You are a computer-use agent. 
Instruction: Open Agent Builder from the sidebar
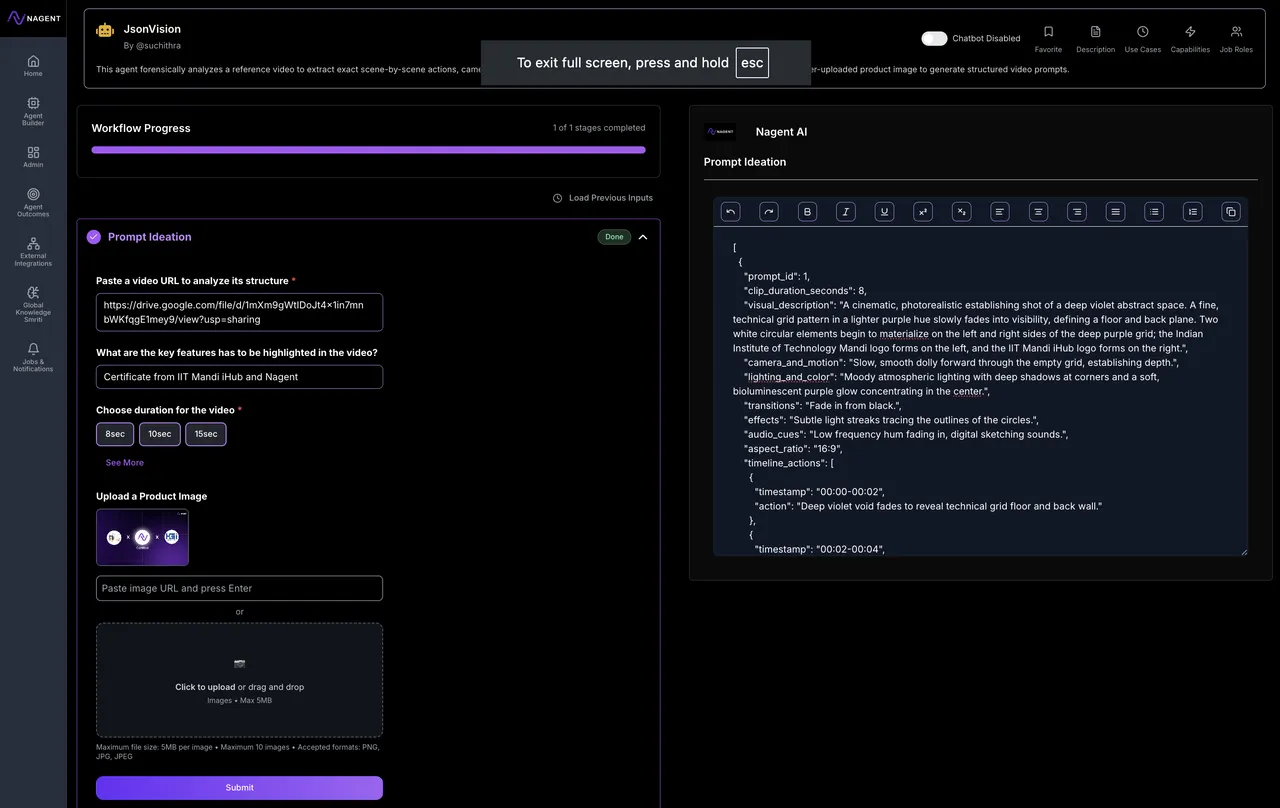click(33, 110)
